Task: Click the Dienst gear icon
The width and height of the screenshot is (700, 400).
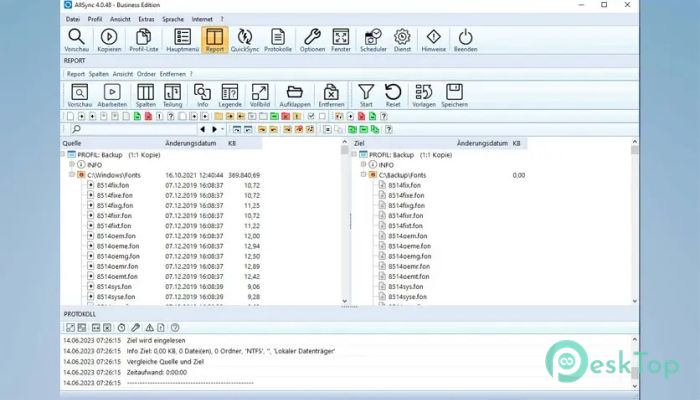Action: (402, 37)
